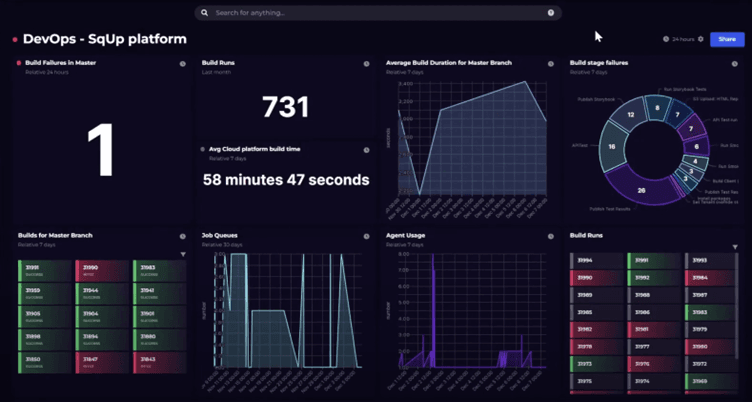Open build 31944 tile
The height and width of the screenshot is (402, 752).
click(x=102, y=294)
